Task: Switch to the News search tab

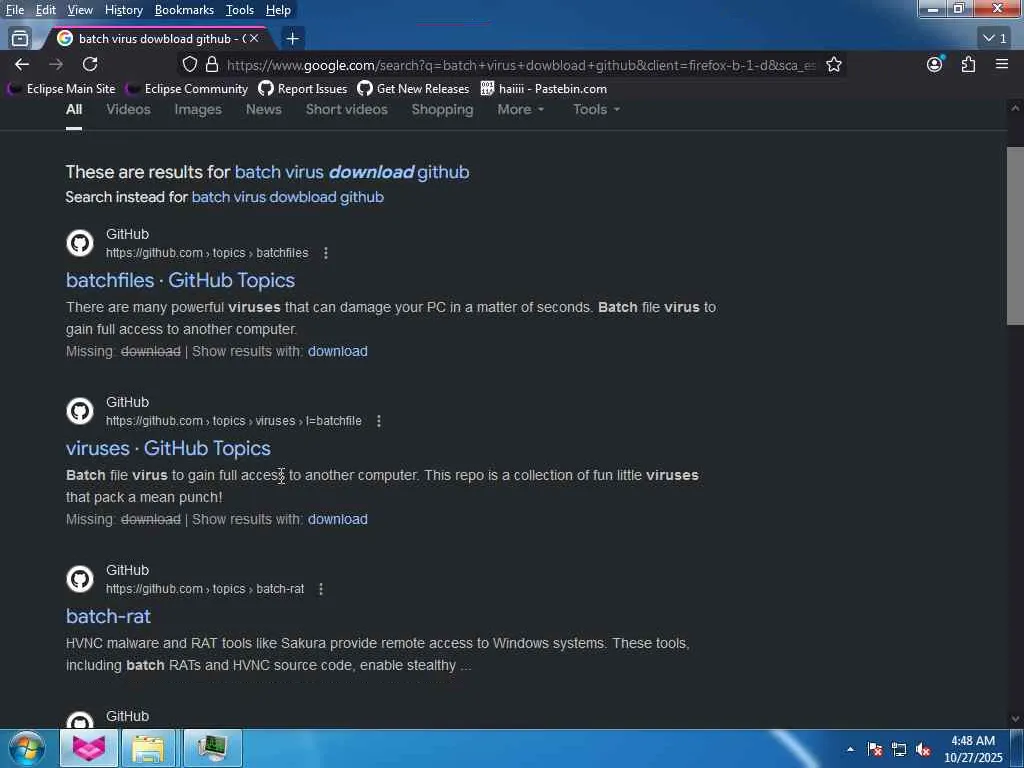Action: click(264, 109)
